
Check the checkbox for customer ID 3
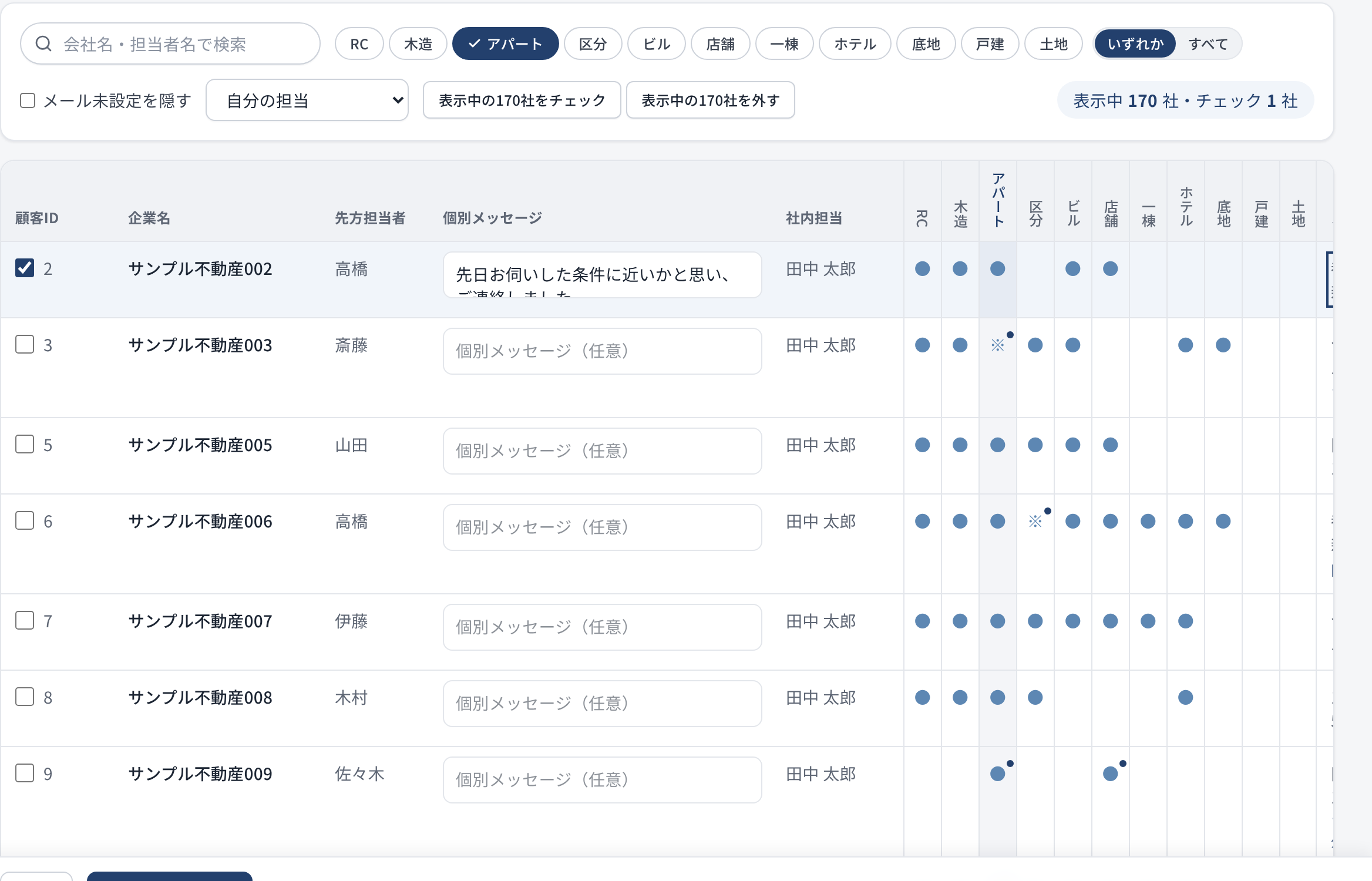(25, 344)
